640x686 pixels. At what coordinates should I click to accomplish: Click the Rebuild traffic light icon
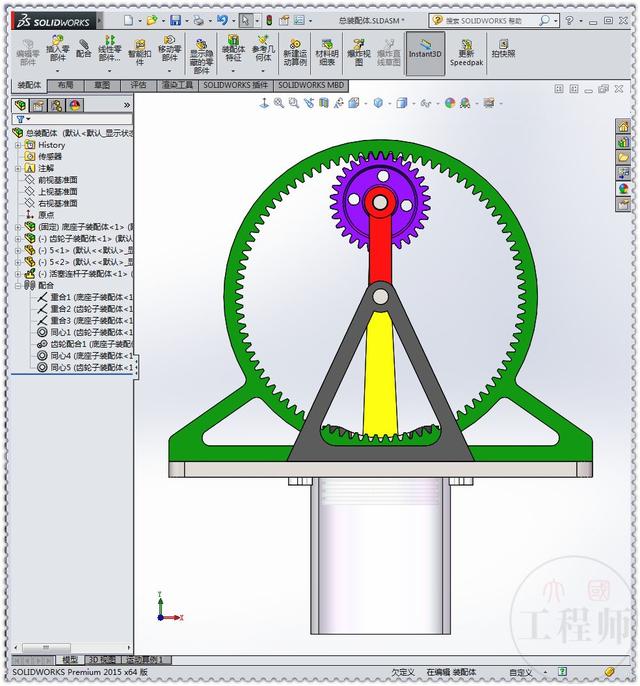269,20
